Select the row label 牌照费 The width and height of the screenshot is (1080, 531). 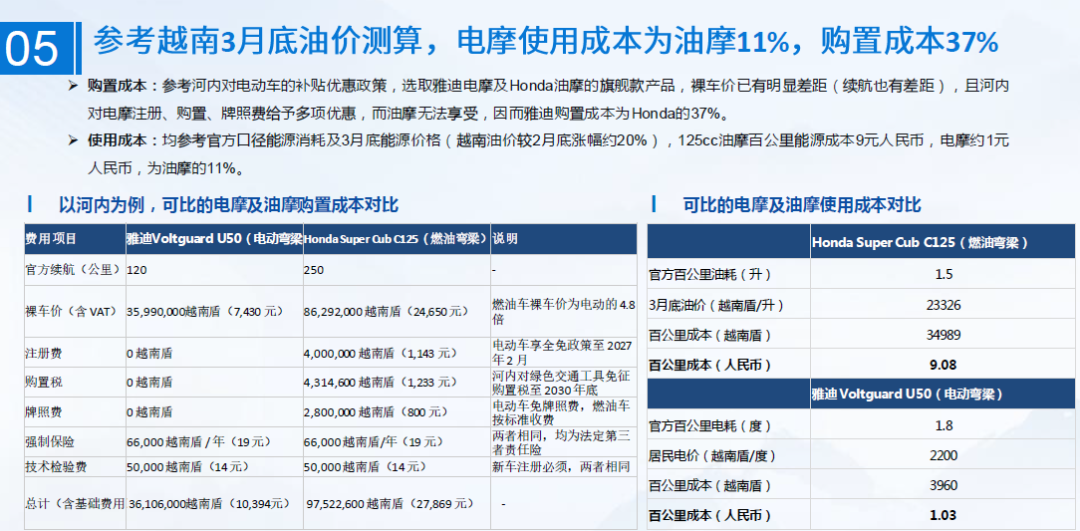43,412
